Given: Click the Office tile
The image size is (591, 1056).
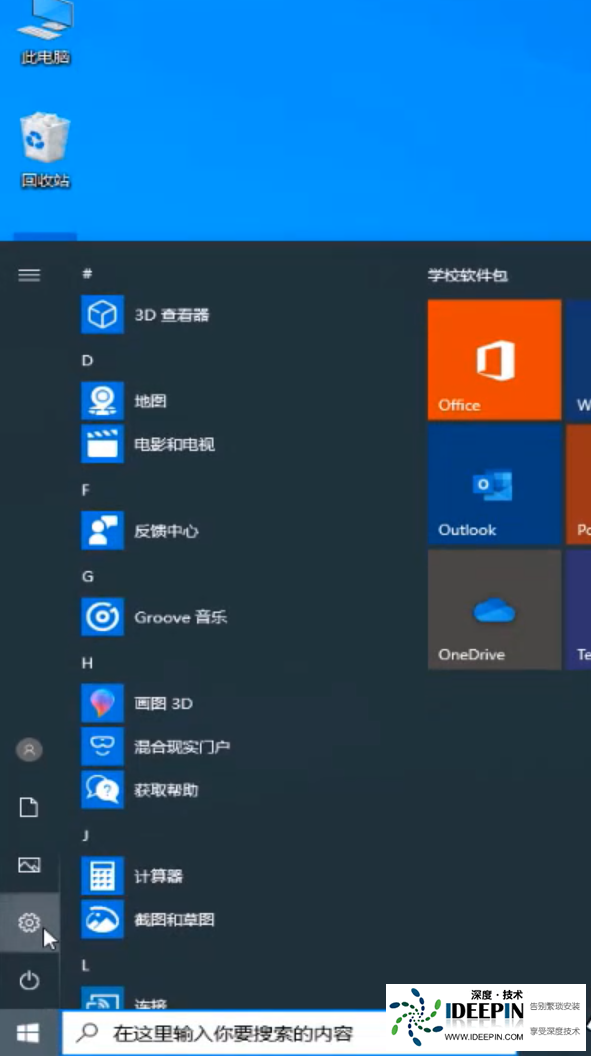Looking at the screenshot, I should 495,360.
